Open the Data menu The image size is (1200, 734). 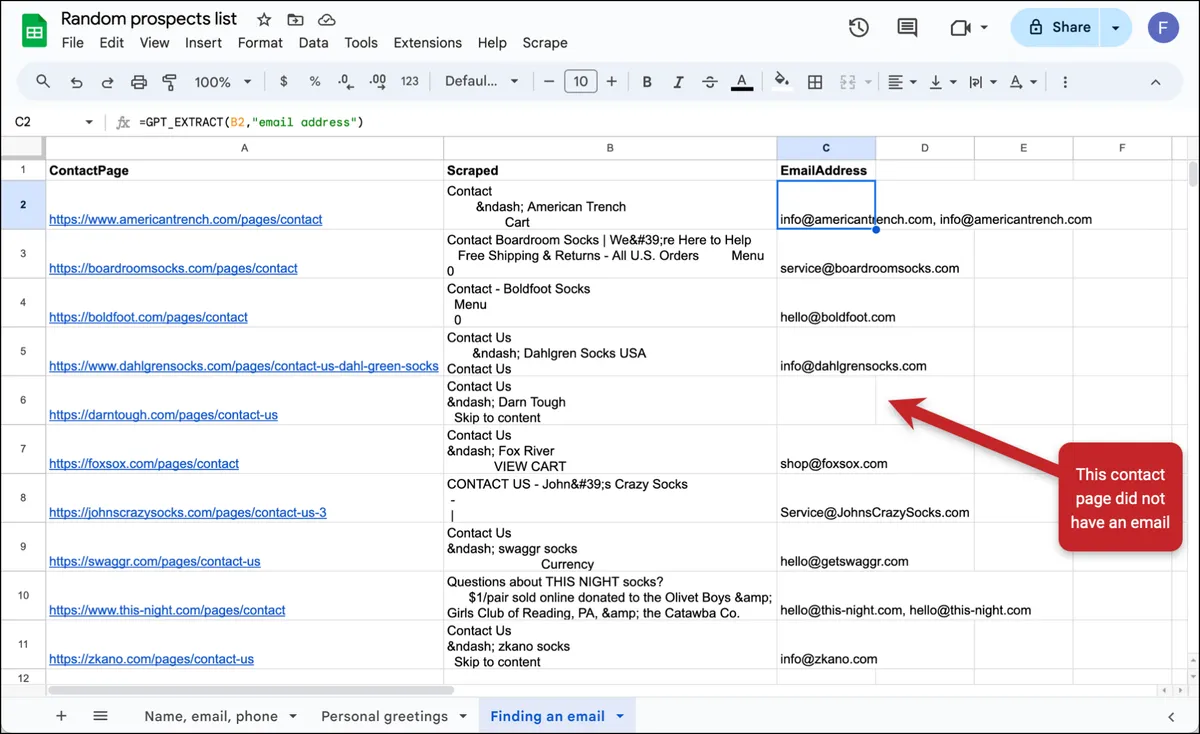pos(313,43)
